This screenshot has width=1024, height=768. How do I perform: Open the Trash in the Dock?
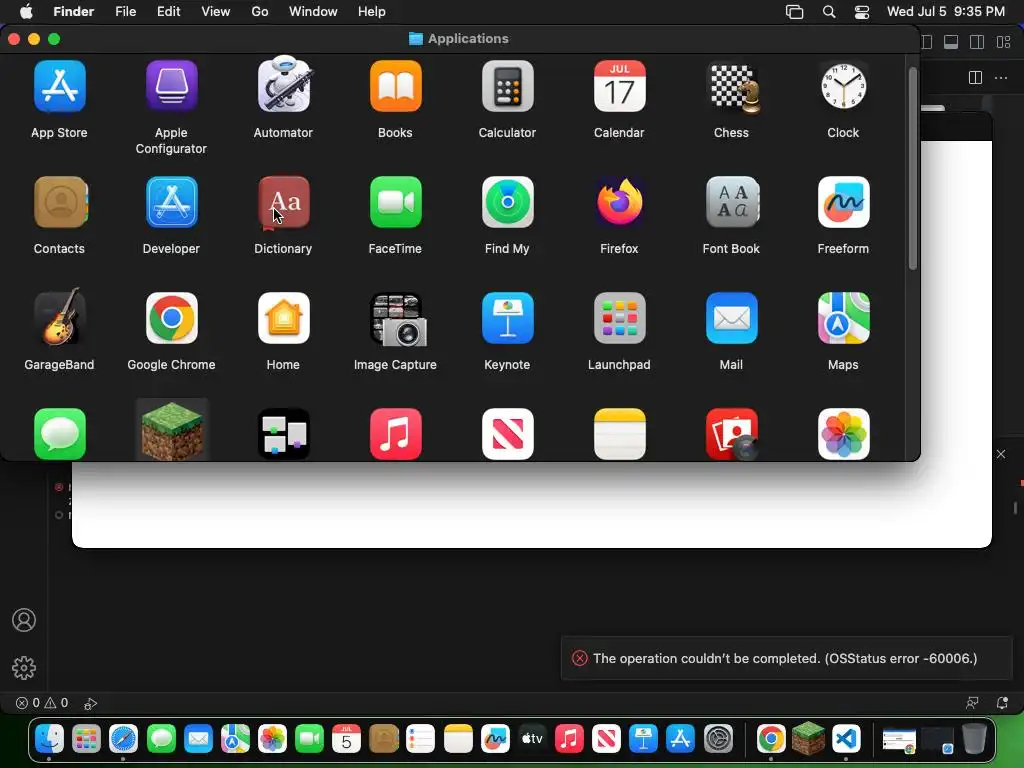coord(974,739)
